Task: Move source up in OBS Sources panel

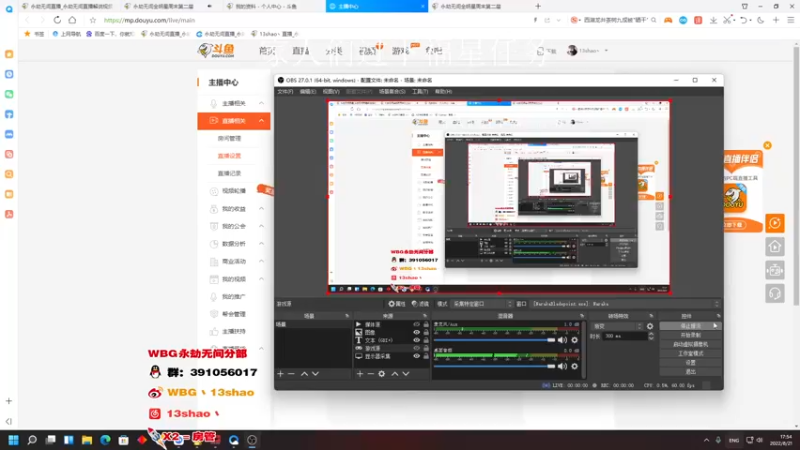Action: [394, 374]
